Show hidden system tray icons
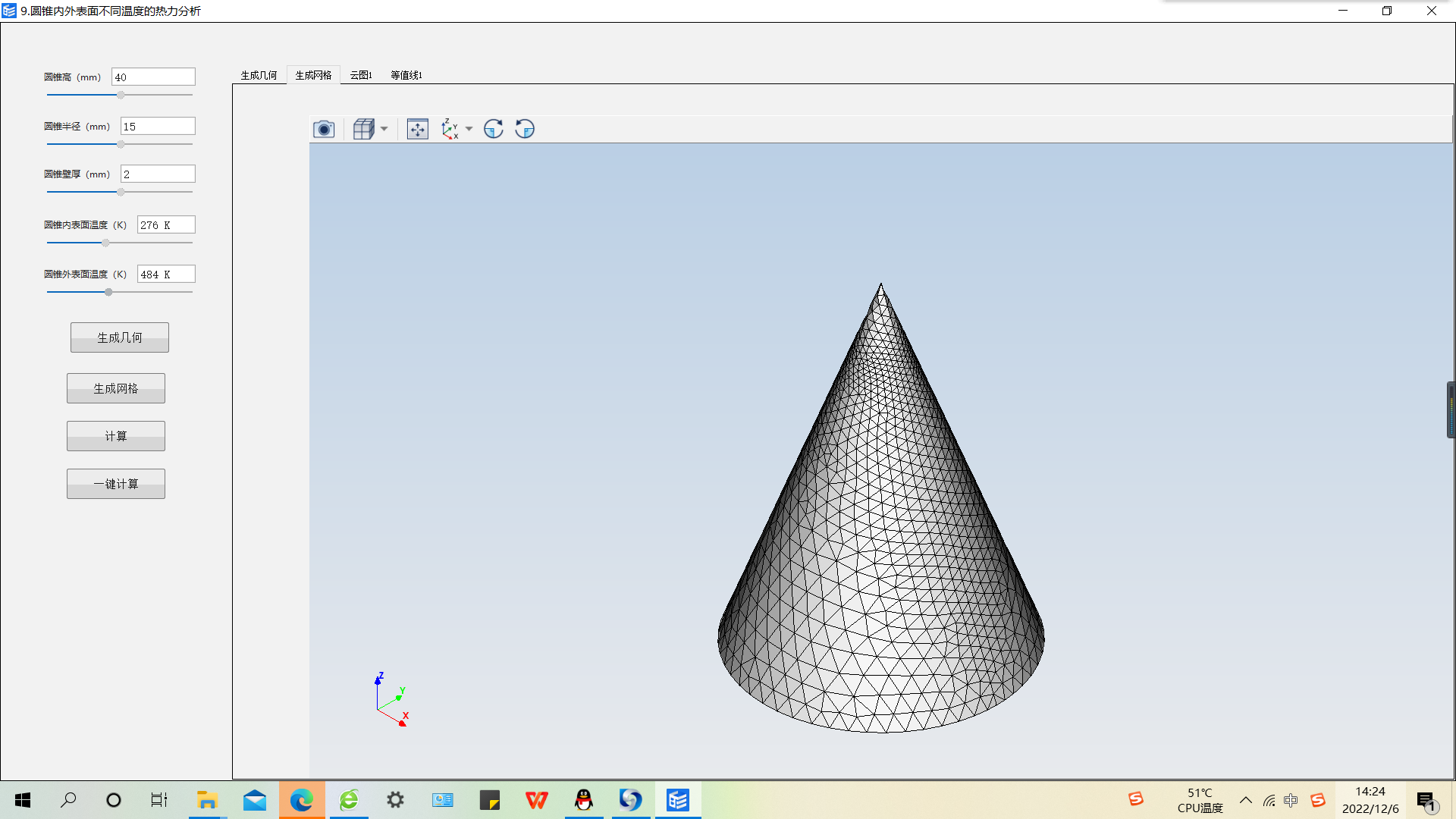Image resolution: width=1456 pixels, height=819 pixels. pos(1246,800)
